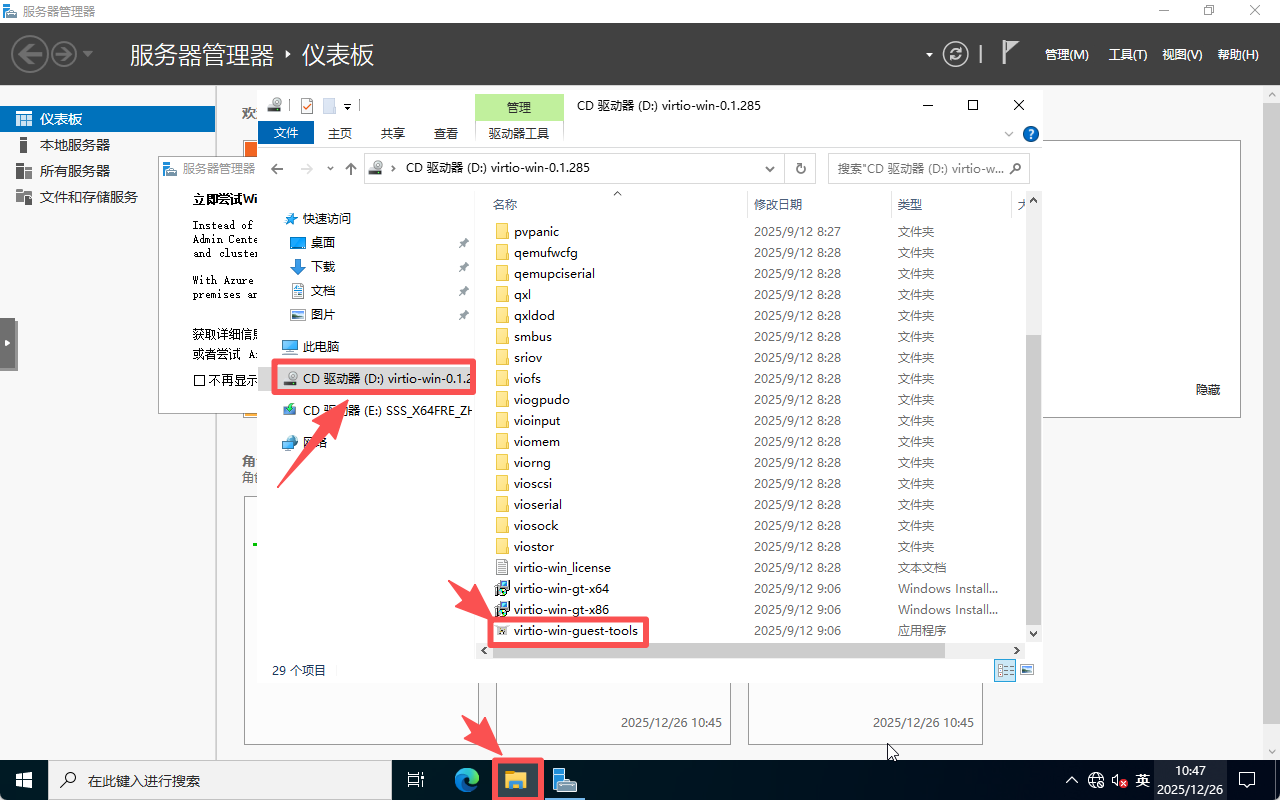
Task: Click the refresh icon beside the address bar
Action: 799,168
